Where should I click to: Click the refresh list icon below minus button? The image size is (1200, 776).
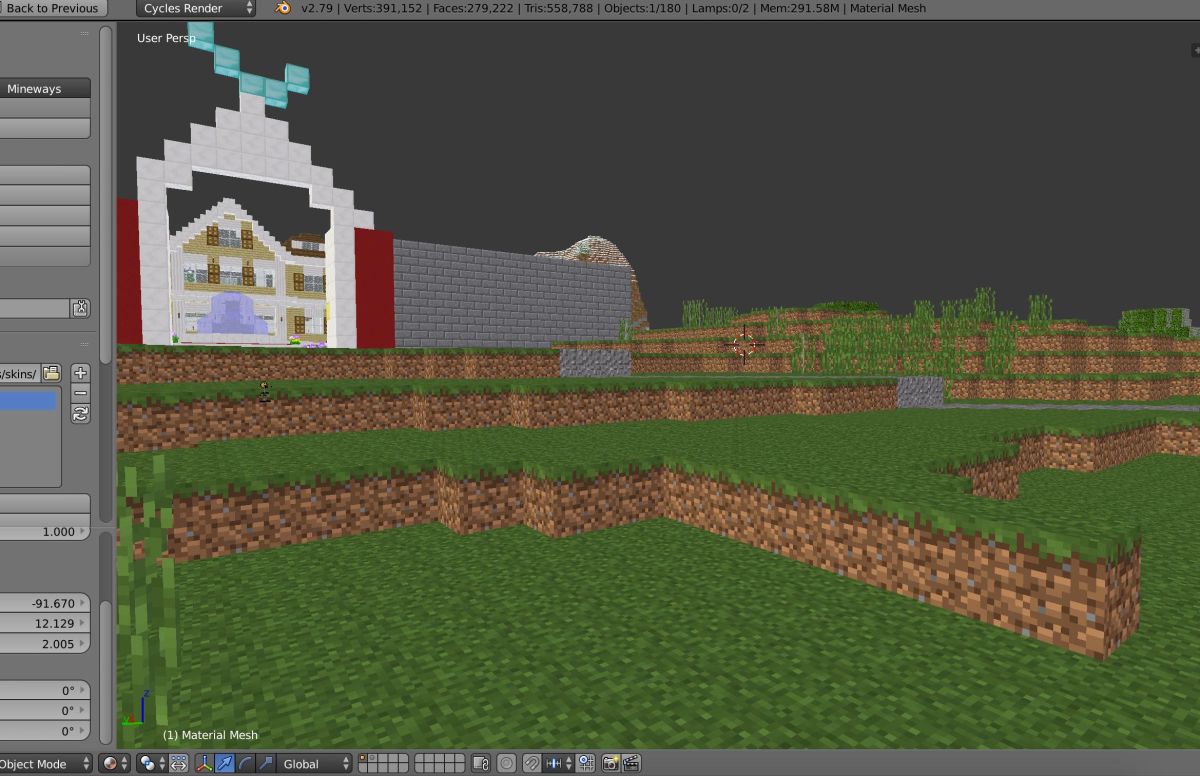tap(81, 413)
